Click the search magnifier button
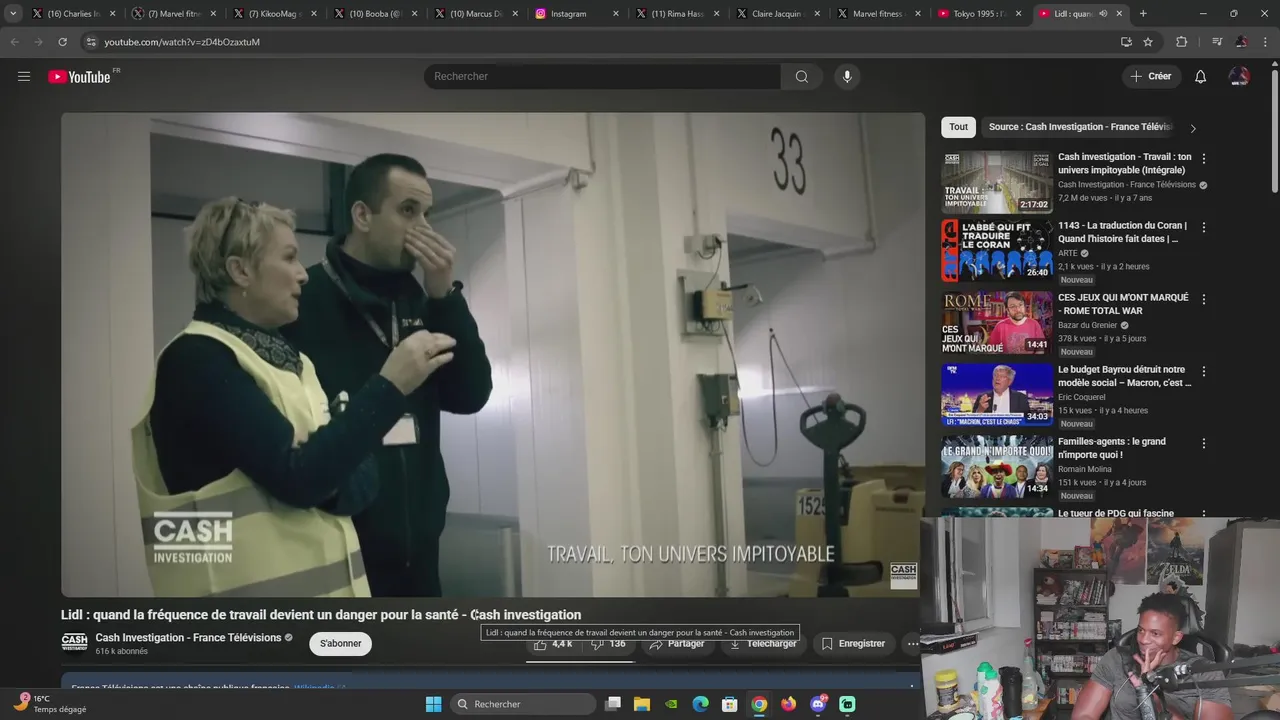Viewport: 1280px width, 720px height. point(802,76)
